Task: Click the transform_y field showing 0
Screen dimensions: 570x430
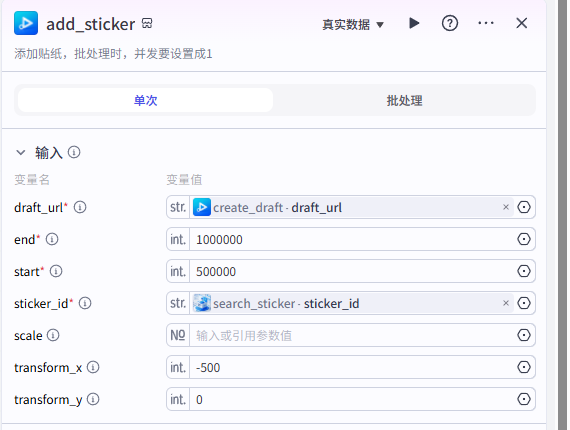Action: [352, 399]
